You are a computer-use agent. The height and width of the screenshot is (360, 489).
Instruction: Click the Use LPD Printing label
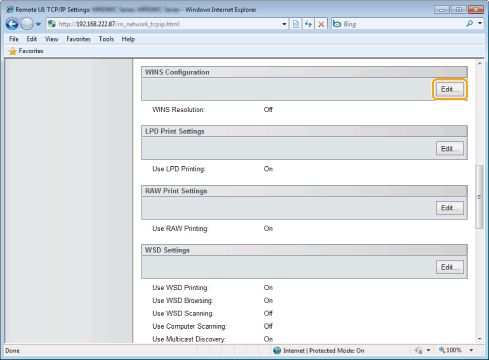click(x=179, y=169)
